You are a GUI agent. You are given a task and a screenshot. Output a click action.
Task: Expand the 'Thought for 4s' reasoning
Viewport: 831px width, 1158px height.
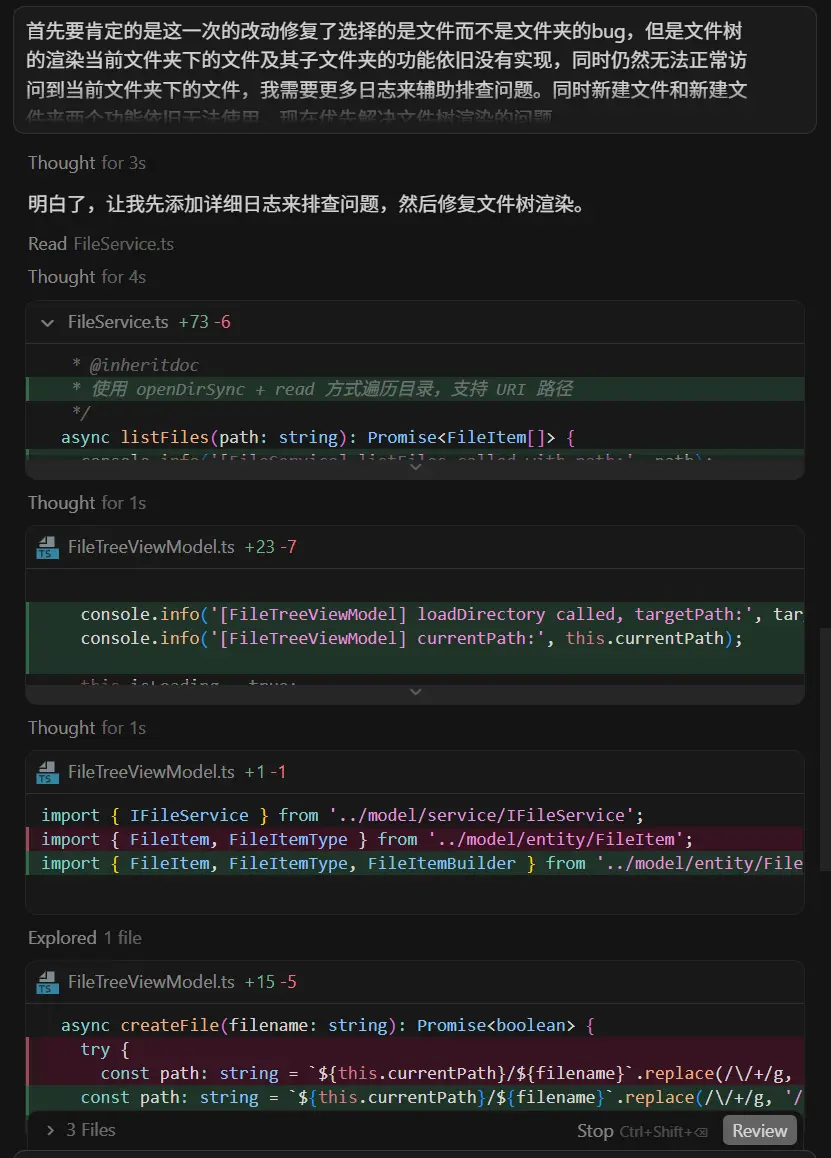[87, 277]
